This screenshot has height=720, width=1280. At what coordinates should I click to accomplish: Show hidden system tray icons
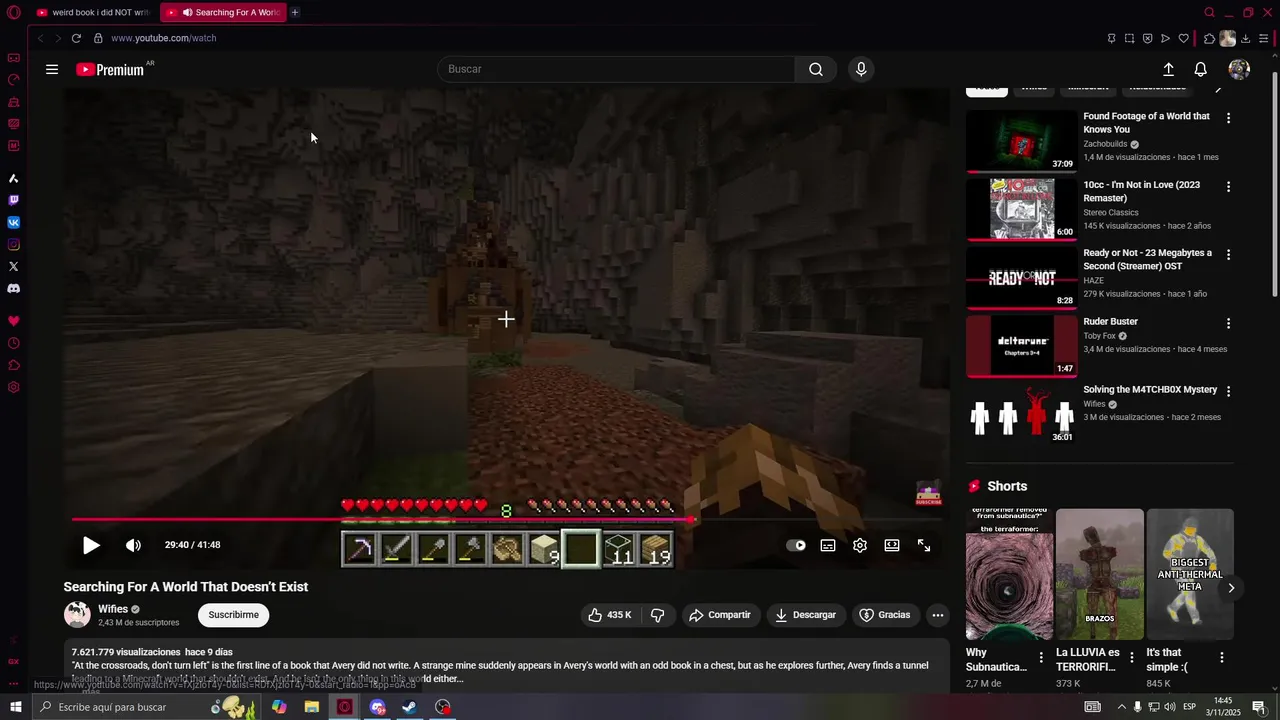1121,707
